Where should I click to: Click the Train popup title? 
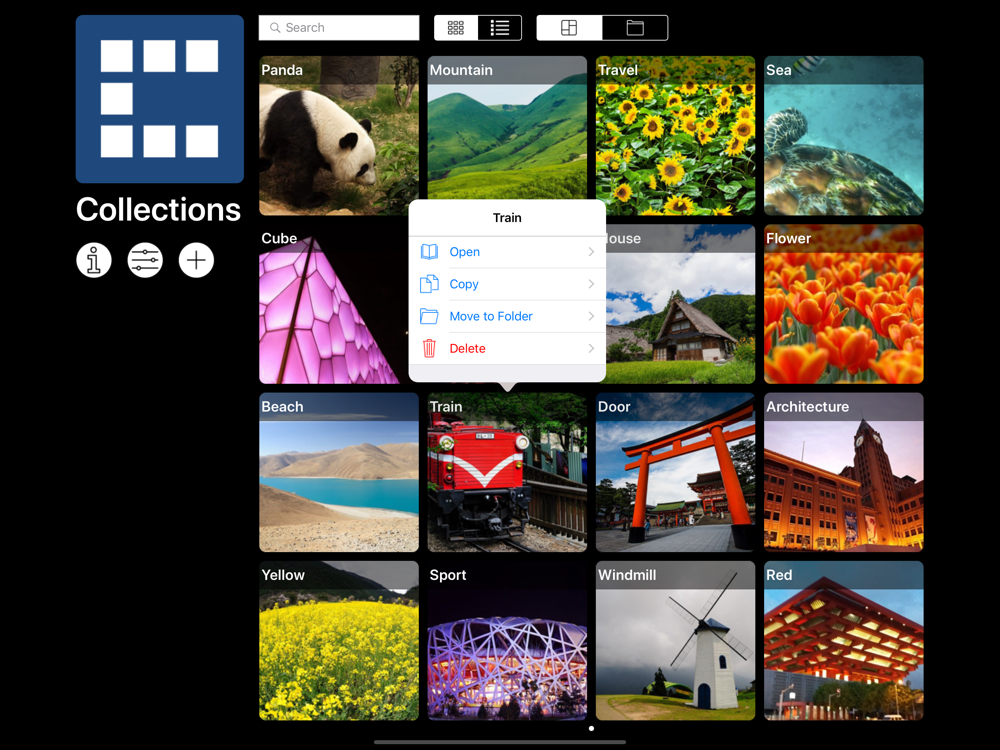507,218
